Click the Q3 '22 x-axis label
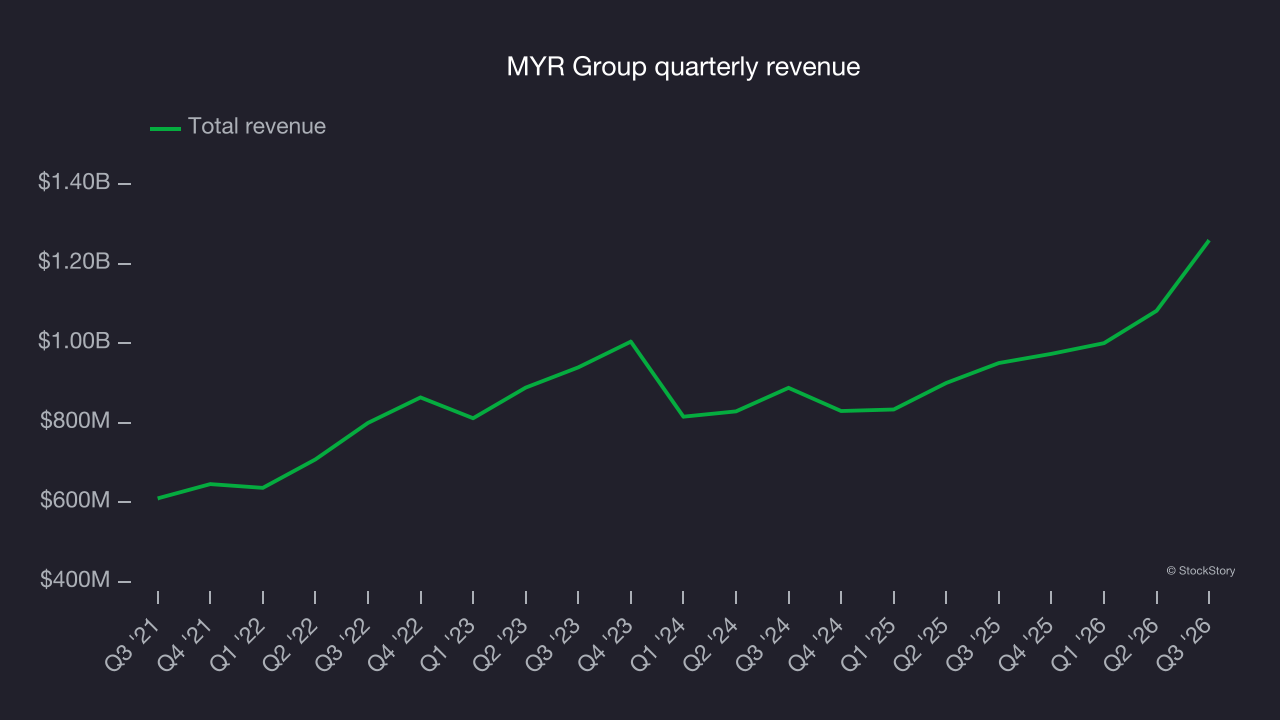This screenshot has width=1280, height=720. (x=342, y=644)
